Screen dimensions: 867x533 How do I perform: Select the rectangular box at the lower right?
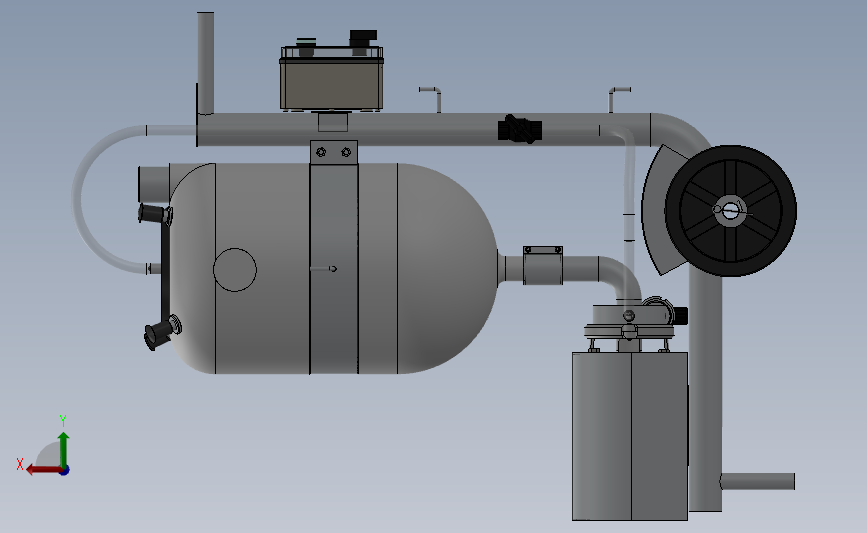(x=630, y=436)
